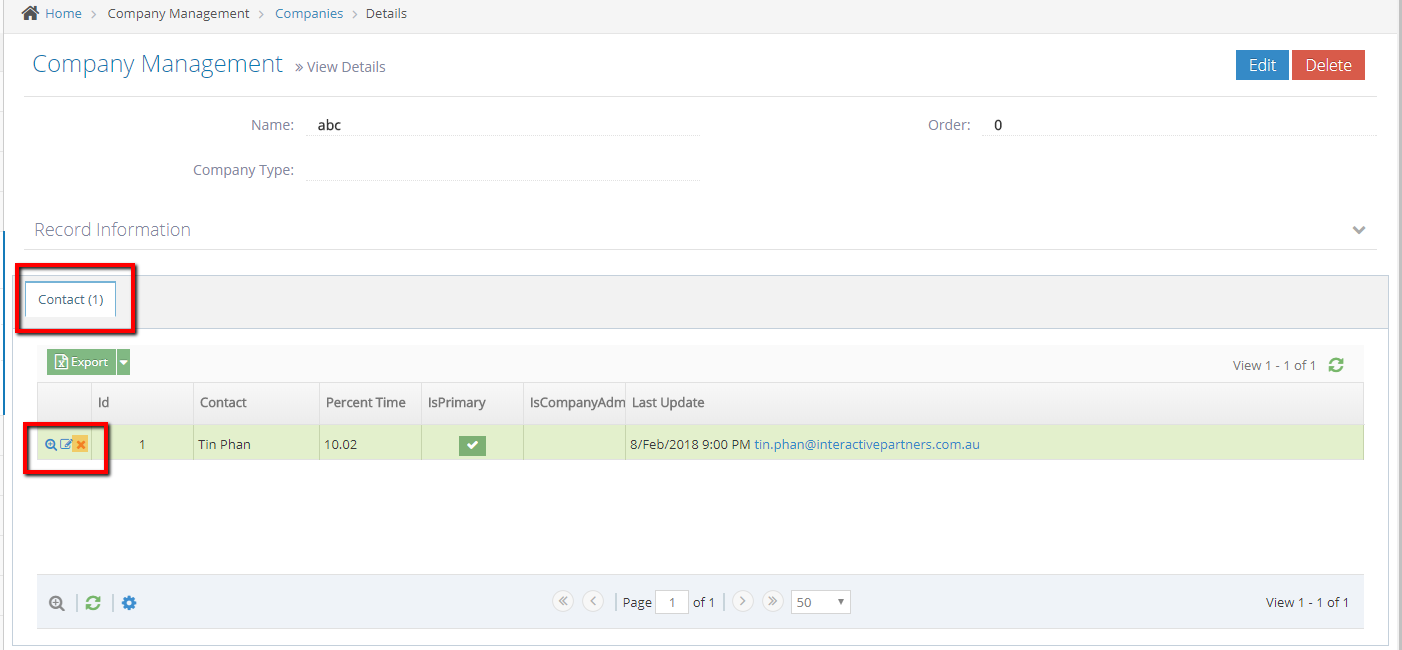1402x650 pixels.
Task: Sort grid by Percent Time column header
Action: tap(366, 403)
